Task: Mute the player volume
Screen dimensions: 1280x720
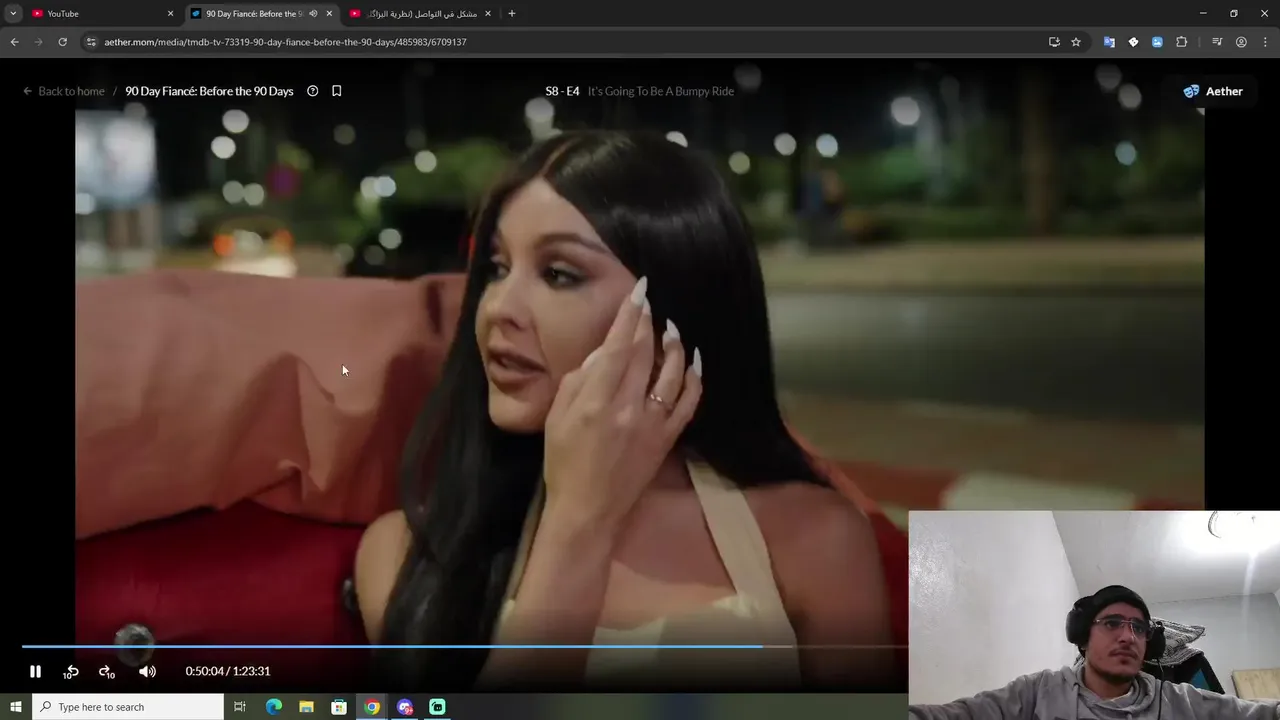Action: tap(147, 671)
